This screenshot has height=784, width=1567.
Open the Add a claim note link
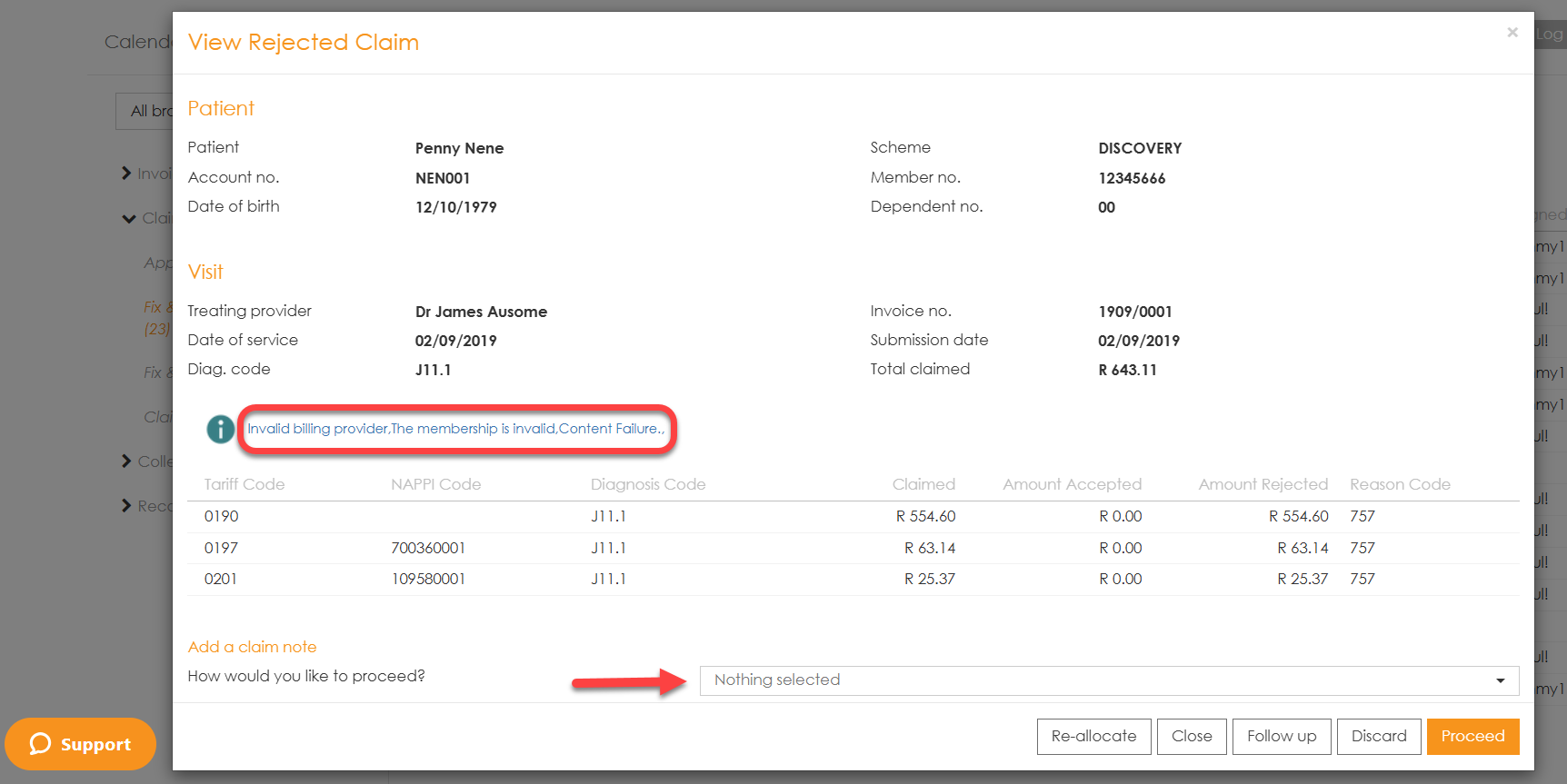point(252,647)
